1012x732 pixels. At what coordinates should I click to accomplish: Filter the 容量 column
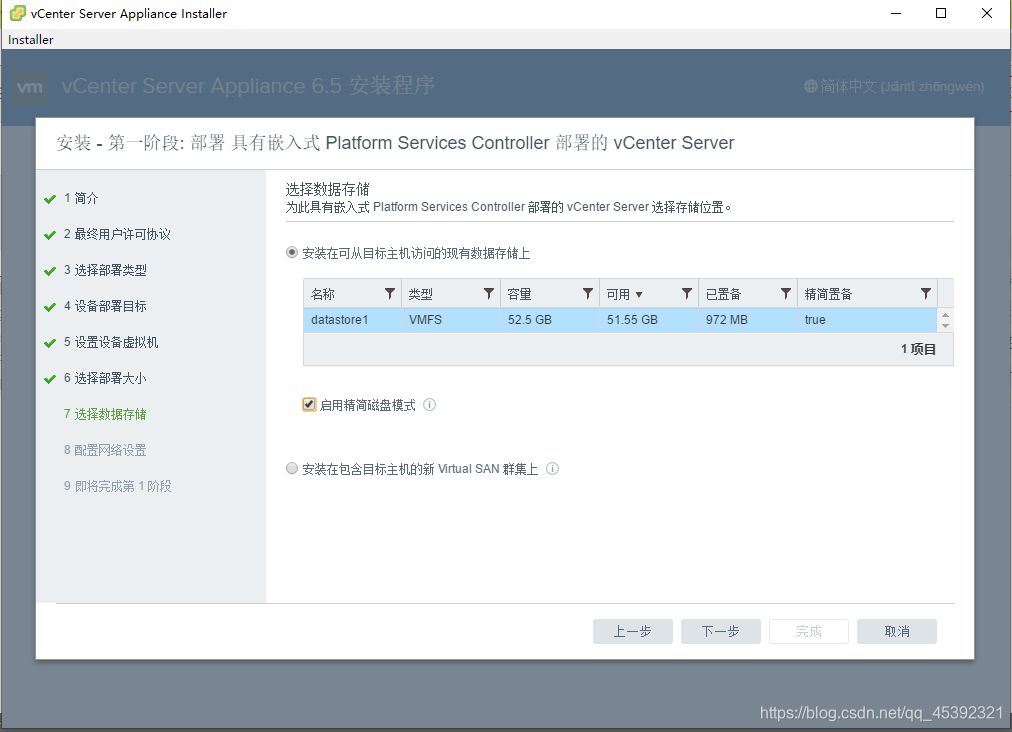[x=587, y=294]
